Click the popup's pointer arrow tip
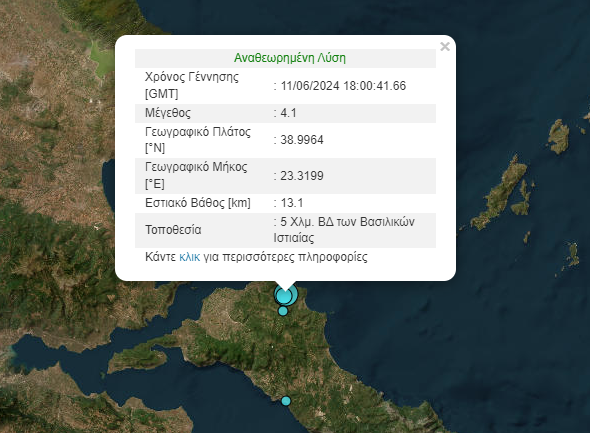Screen dimensions: 590x433 285,290
